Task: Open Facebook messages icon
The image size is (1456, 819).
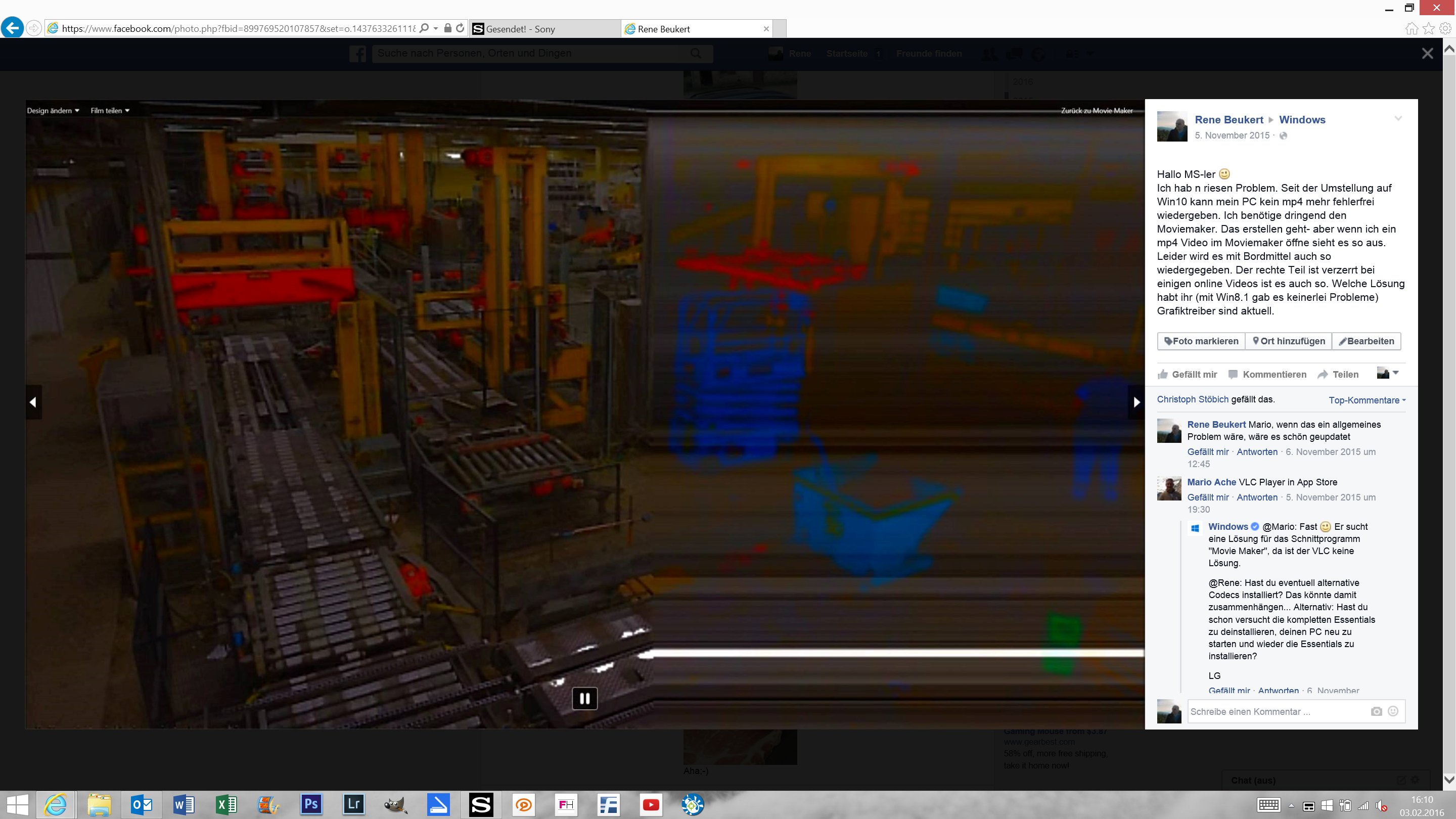Action: pos(1014,54)
